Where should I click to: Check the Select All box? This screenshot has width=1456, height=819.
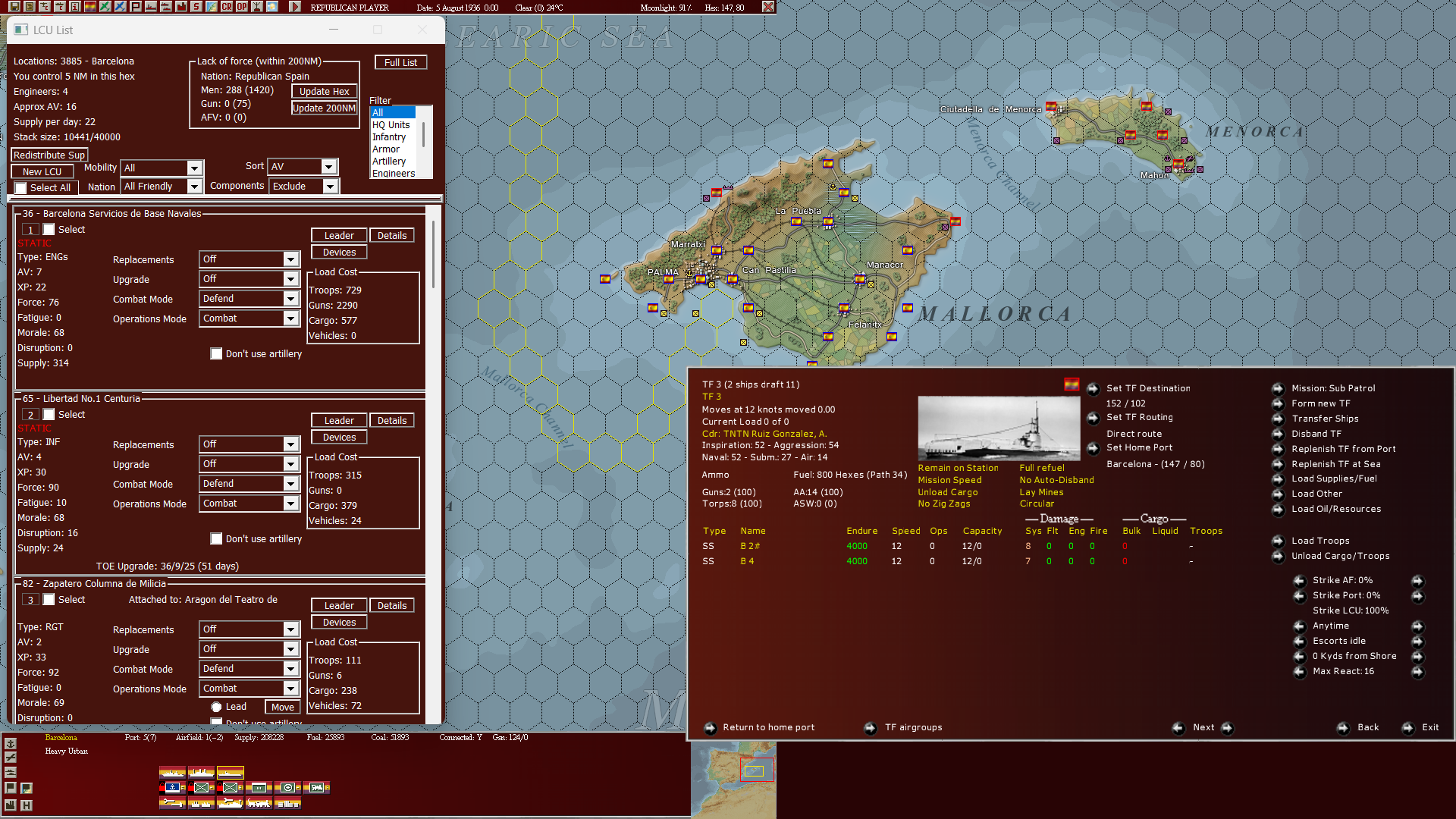click(20, 187)
